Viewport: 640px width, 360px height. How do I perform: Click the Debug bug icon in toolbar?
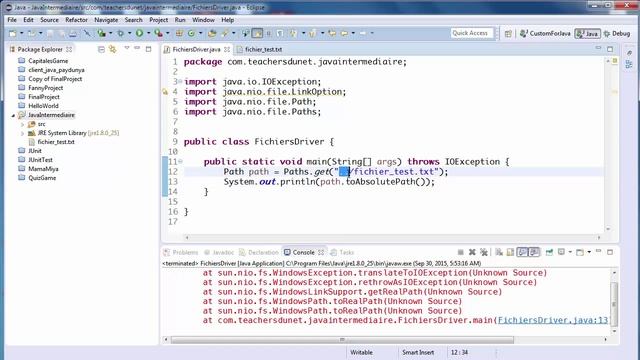120,33
